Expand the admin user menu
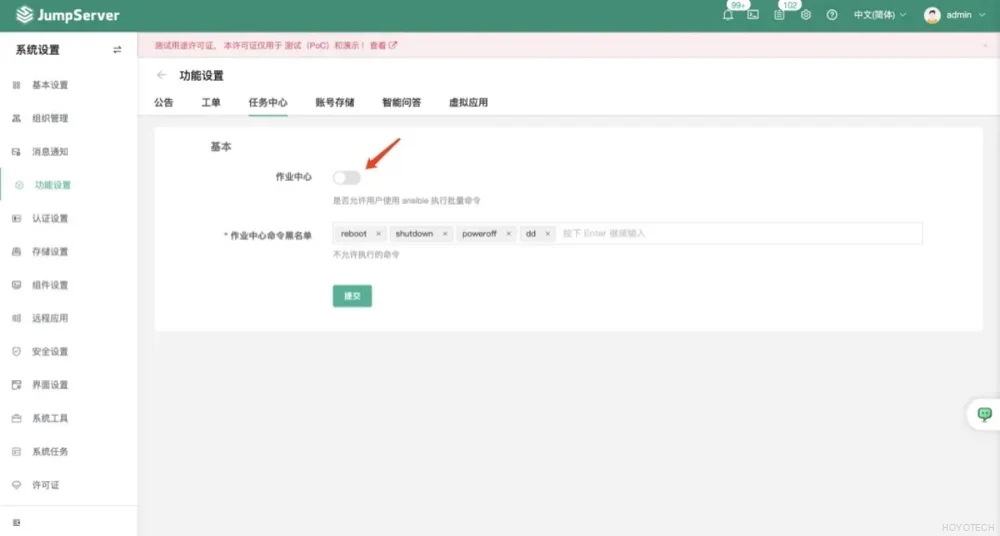This screenshot has width=1000, height=536. coord(954,15)
